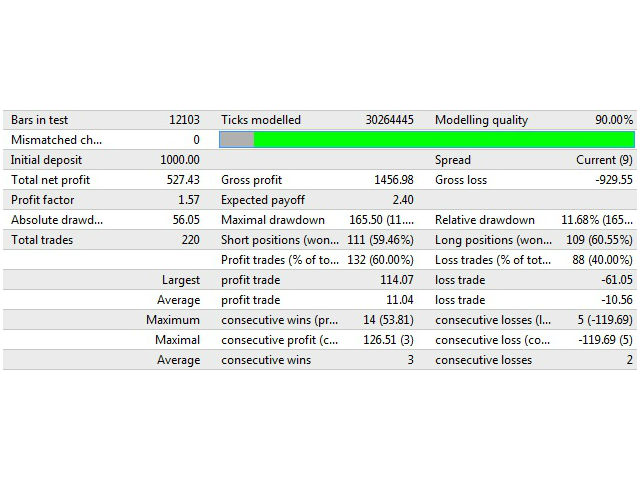This screenshot has width=640, height=480.
Task: Select the Profit factor value 1.57
Action: pyautogui.click(x=189, y=200)
